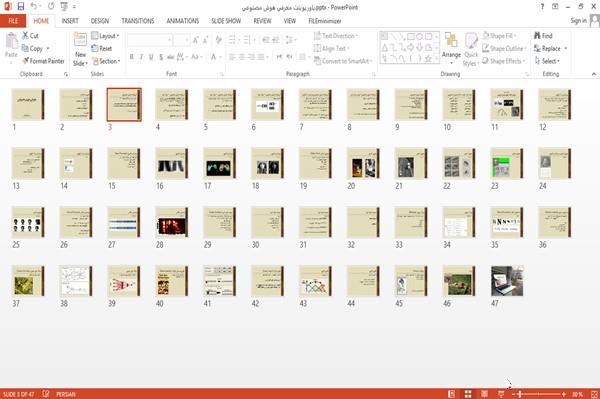This screenshot has height=399, width=600.
Task: Toggle Italic formatting
Action: coord(141,57)
